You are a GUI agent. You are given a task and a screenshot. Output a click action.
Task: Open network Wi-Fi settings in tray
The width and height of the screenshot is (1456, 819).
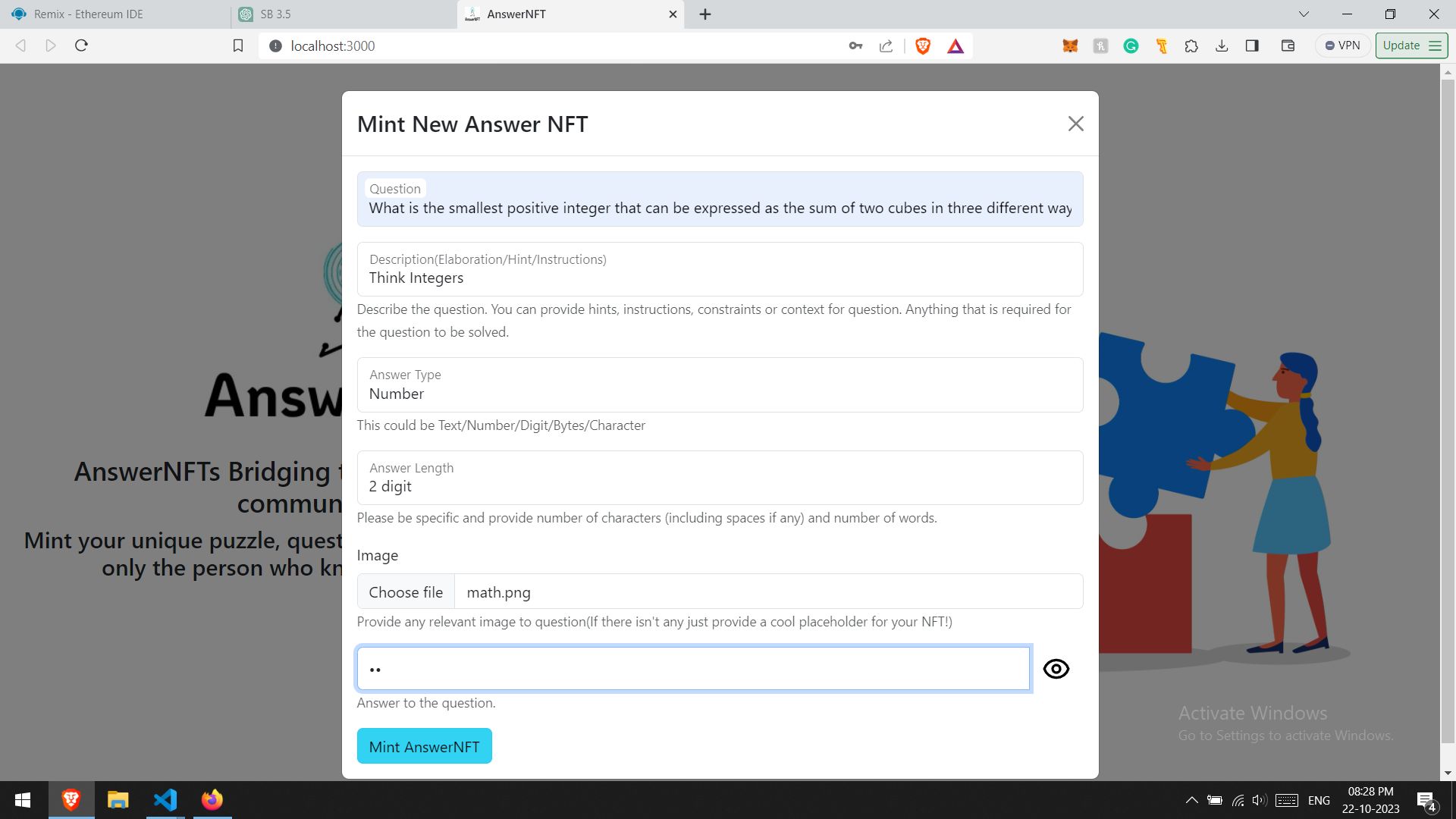[1238, 800]
